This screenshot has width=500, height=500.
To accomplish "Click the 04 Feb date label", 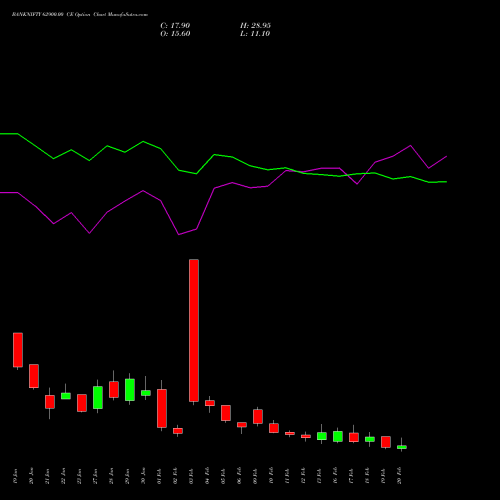I will coord(207,476).
